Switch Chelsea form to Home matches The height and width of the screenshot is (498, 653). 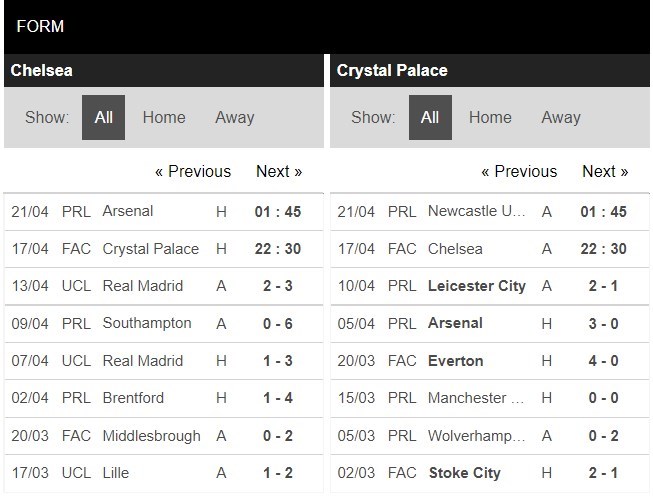[x=164, y=117]
